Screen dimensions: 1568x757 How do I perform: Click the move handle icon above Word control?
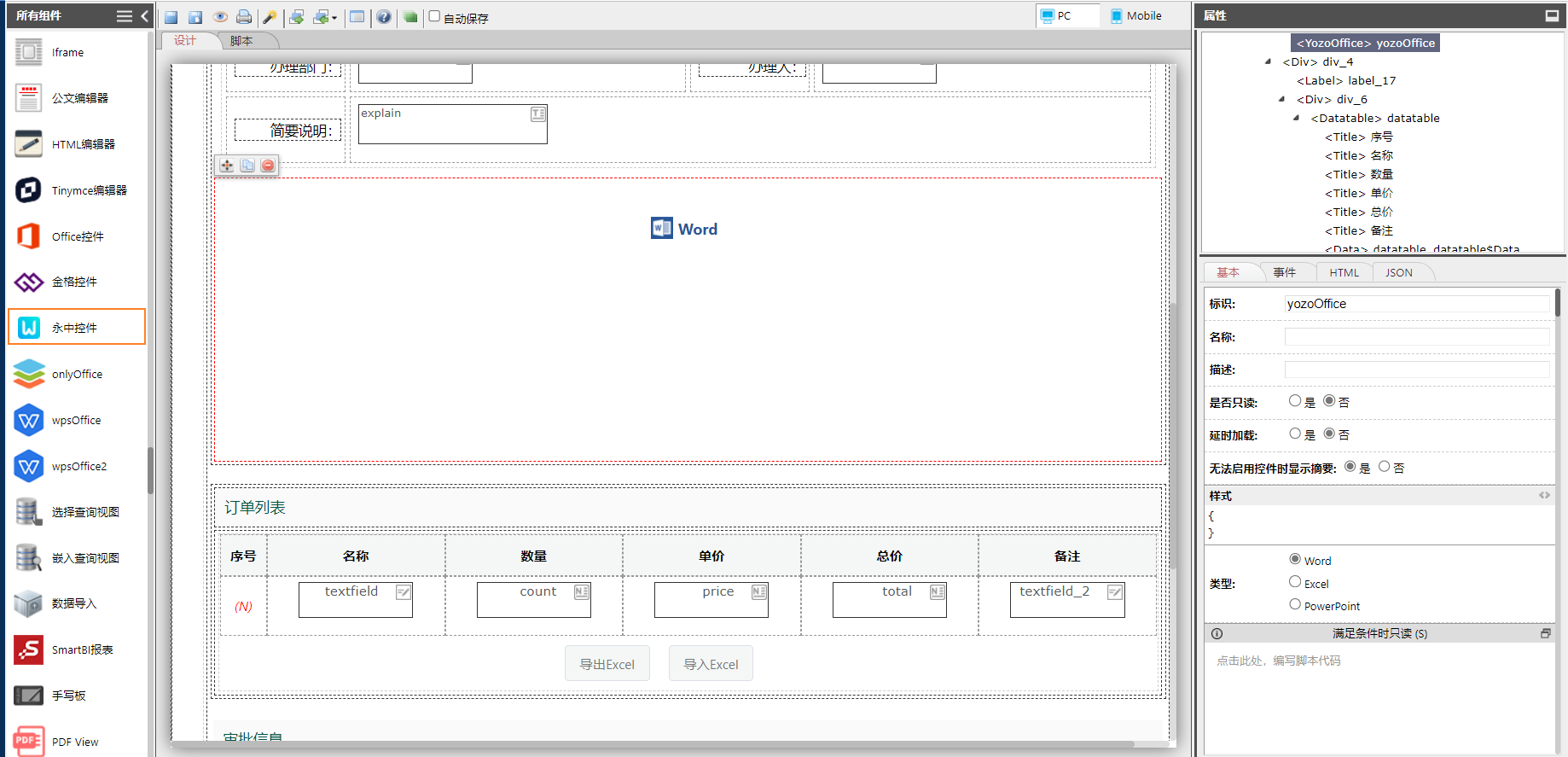(227, 166)
